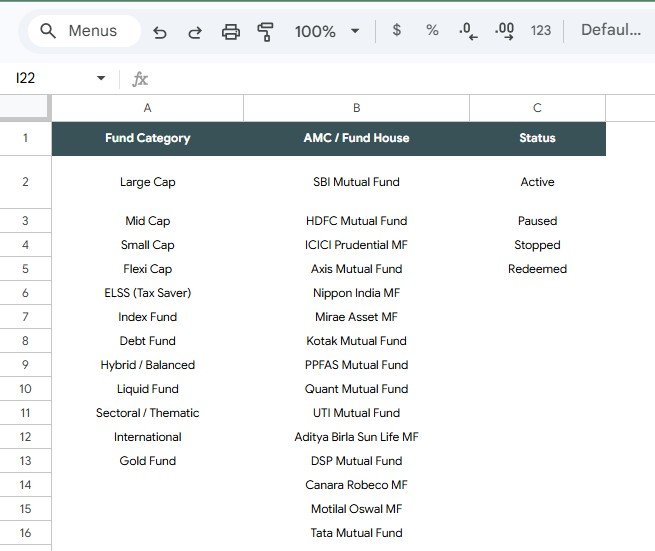Print the spreadsheet
The width and height of the screenshot is (655, 551).
click(x=231, y=32)
